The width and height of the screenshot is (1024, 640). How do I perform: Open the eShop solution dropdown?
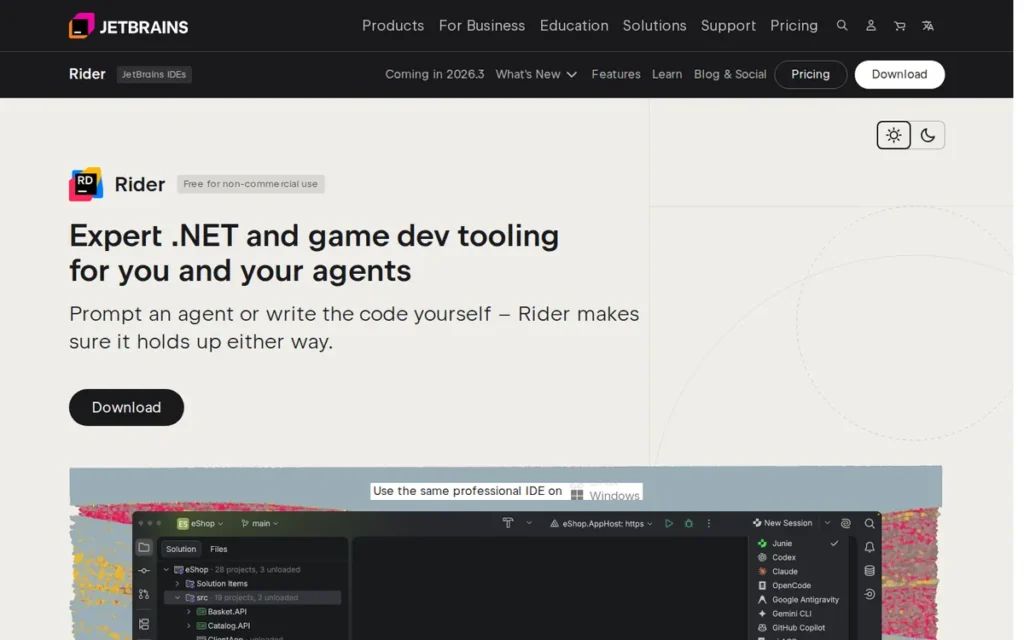(200, 523)
